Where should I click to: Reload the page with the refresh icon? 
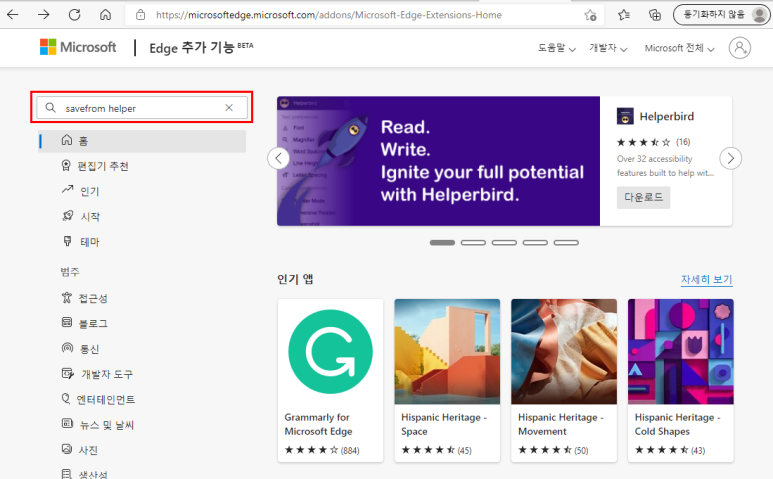click(x=74, y=15)
